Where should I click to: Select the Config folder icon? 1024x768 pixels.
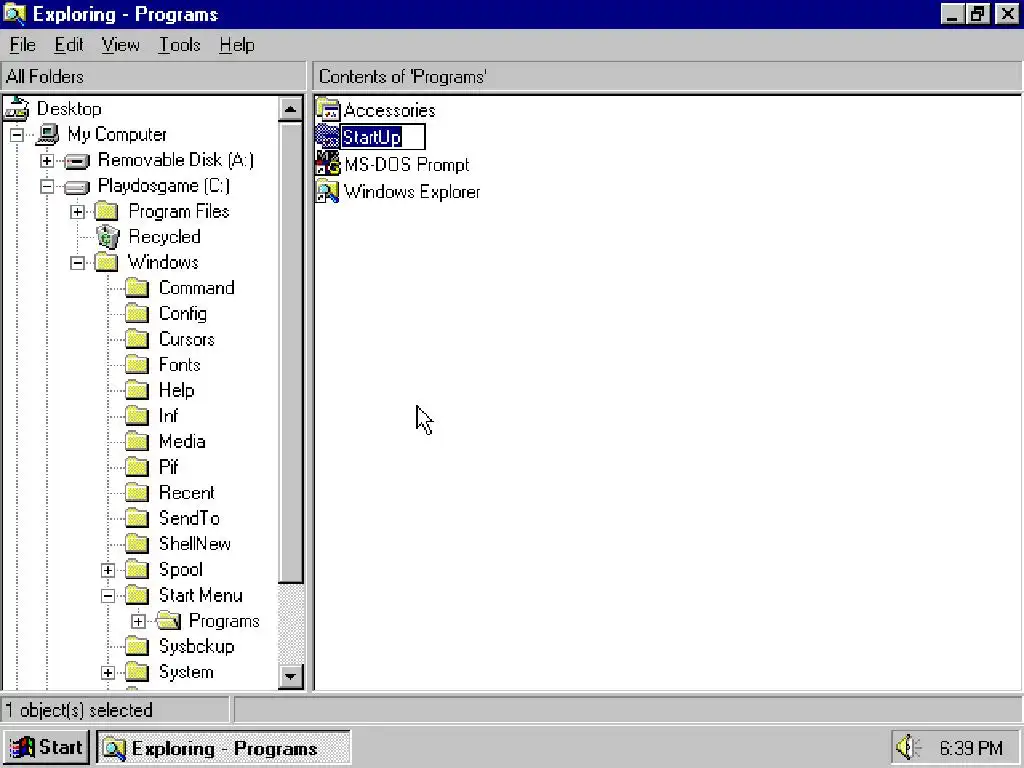pyautogui.click(x=137, y=313)
